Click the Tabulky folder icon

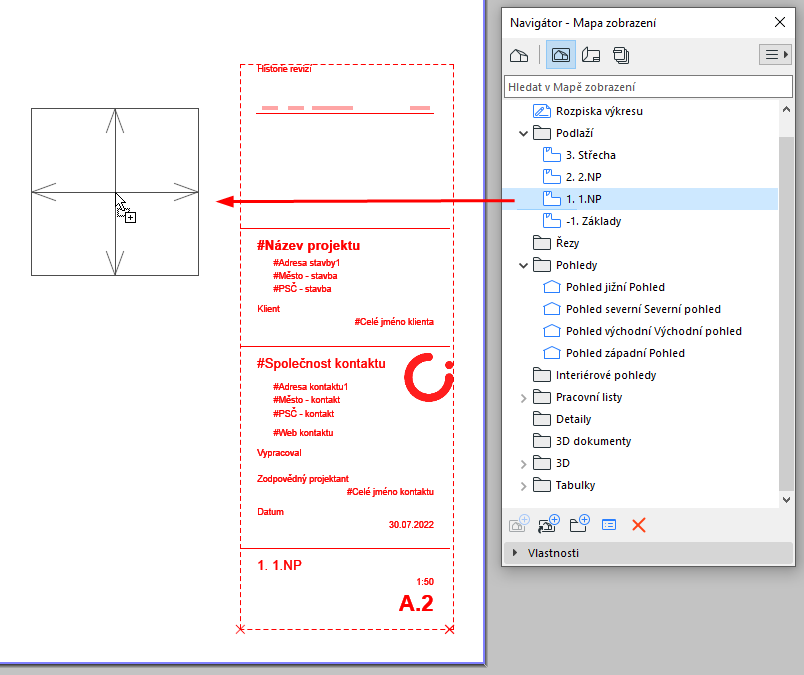click(x=542, y=485)
